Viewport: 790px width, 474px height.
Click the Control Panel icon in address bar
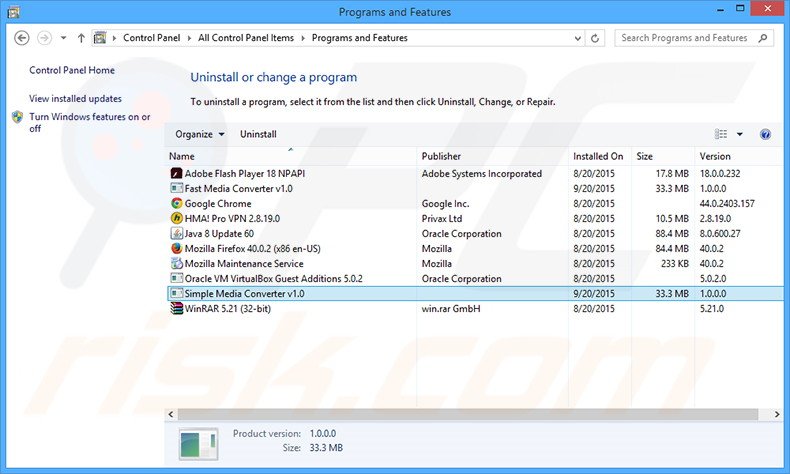[x=100, y=38]
